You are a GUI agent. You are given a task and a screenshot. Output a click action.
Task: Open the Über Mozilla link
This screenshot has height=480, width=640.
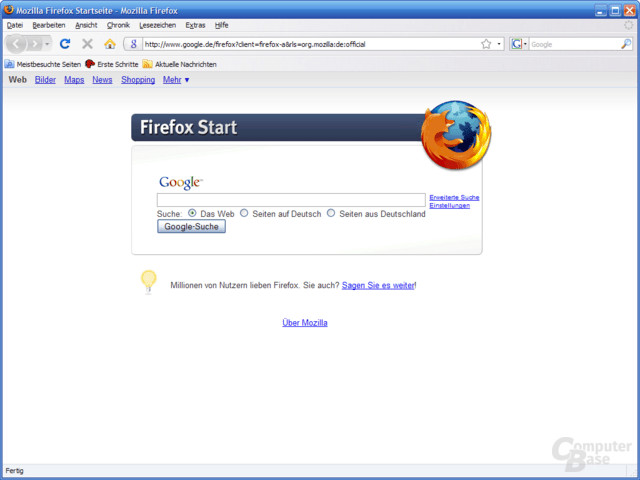[305, 323]
